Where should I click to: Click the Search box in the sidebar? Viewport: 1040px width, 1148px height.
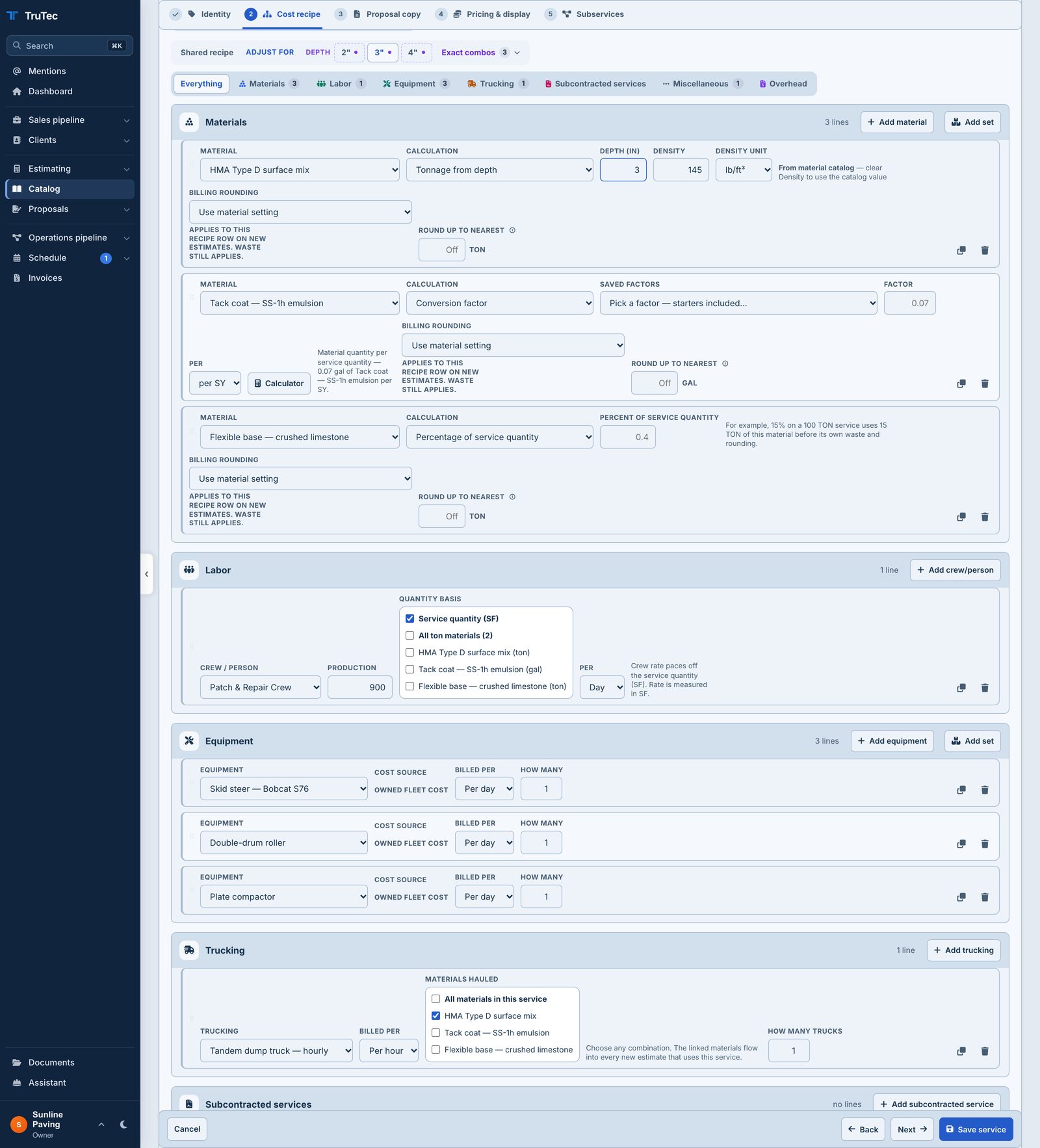point(70,46)
